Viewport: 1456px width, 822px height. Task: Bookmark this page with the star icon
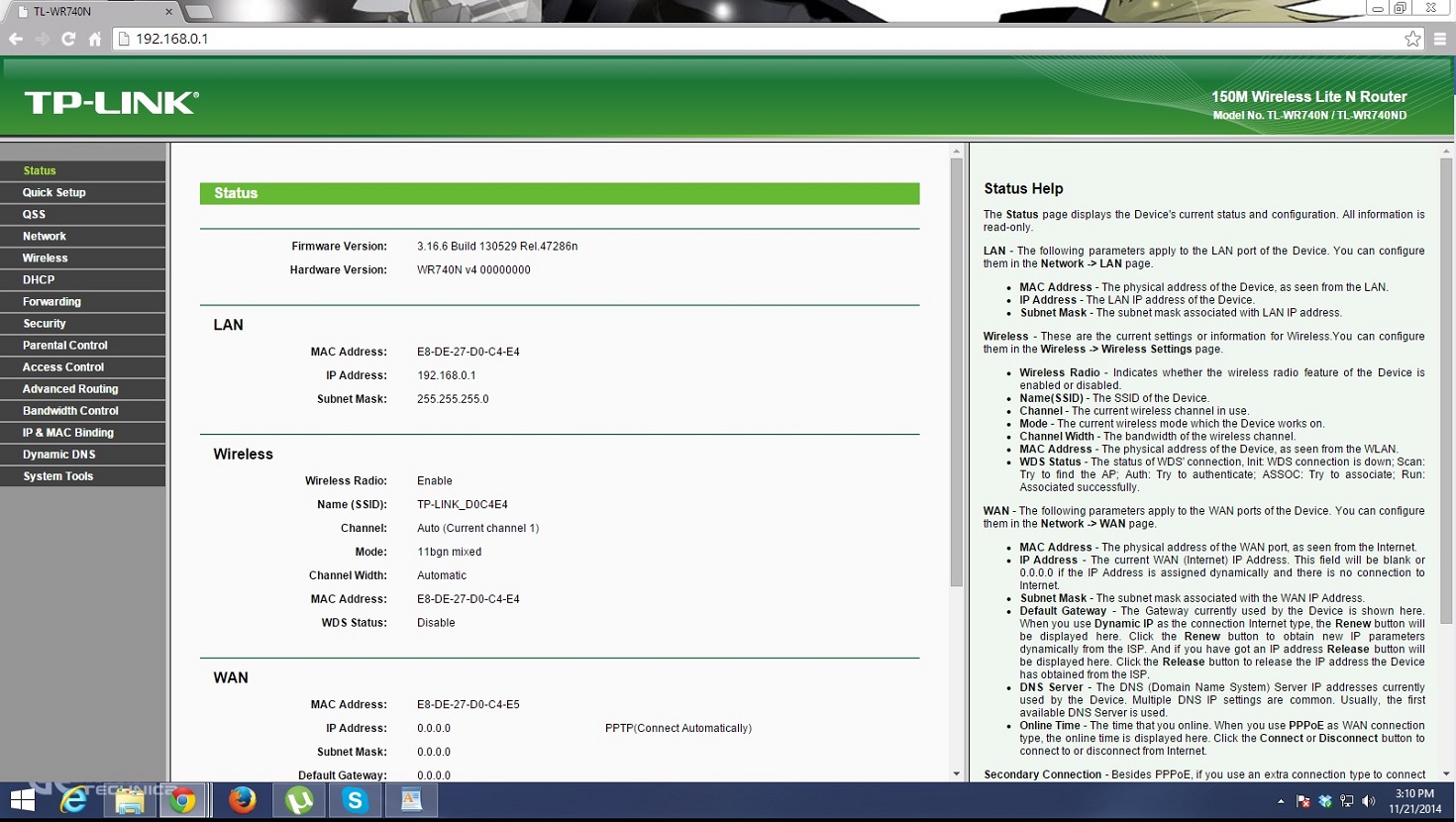1412,39
